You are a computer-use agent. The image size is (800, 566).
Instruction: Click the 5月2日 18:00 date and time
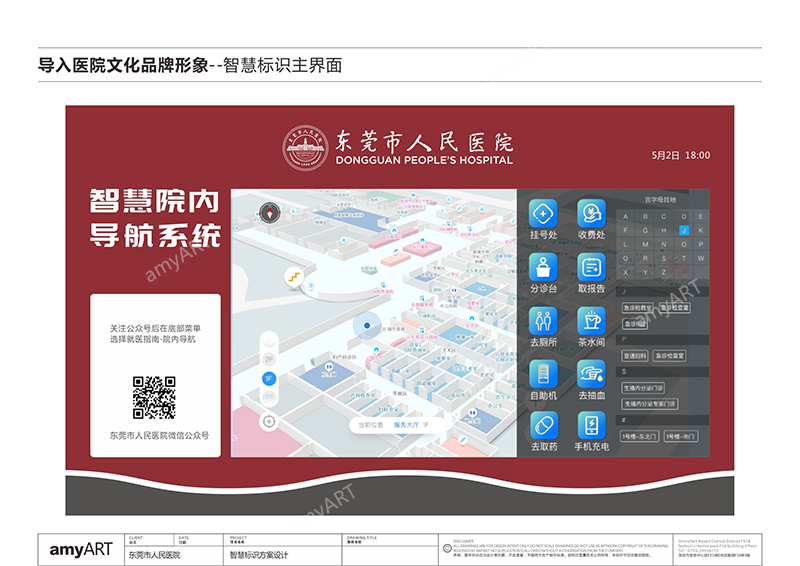pos(681,155)
